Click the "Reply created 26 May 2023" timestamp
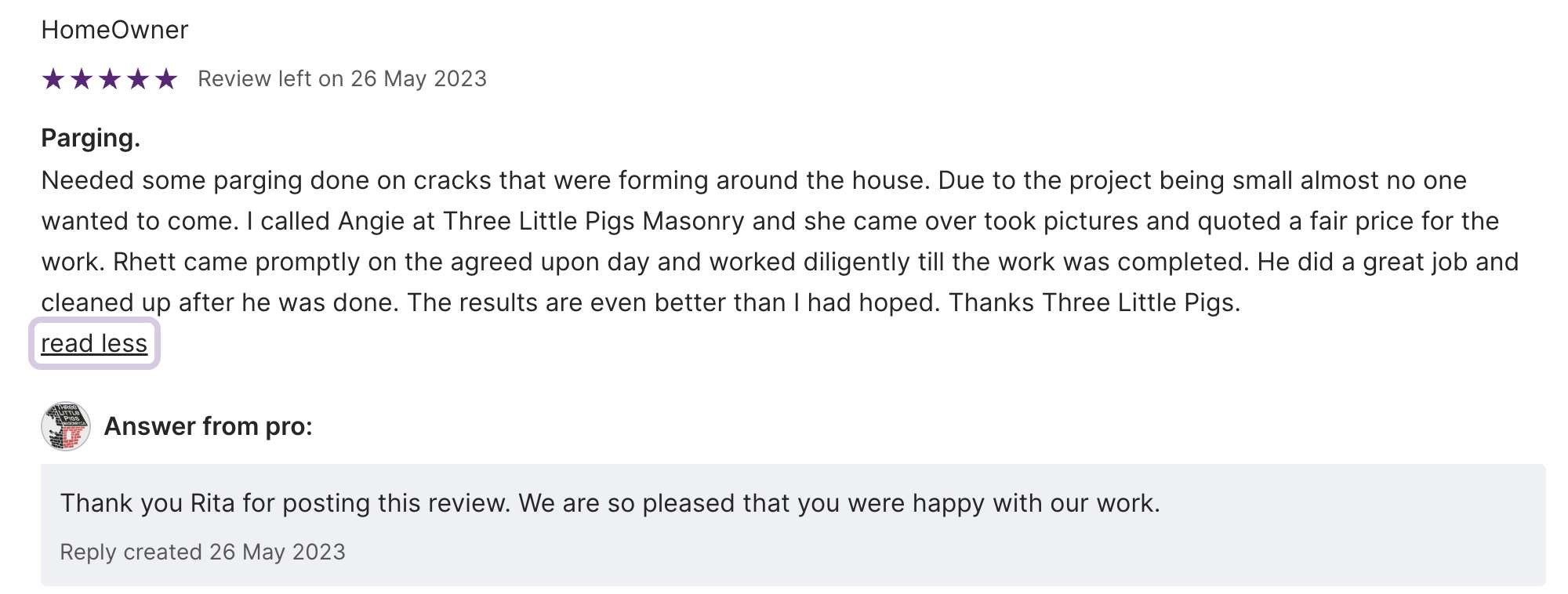Image resolution: width=1568 pixels, height=594 pixels. (x=202, y=552)
